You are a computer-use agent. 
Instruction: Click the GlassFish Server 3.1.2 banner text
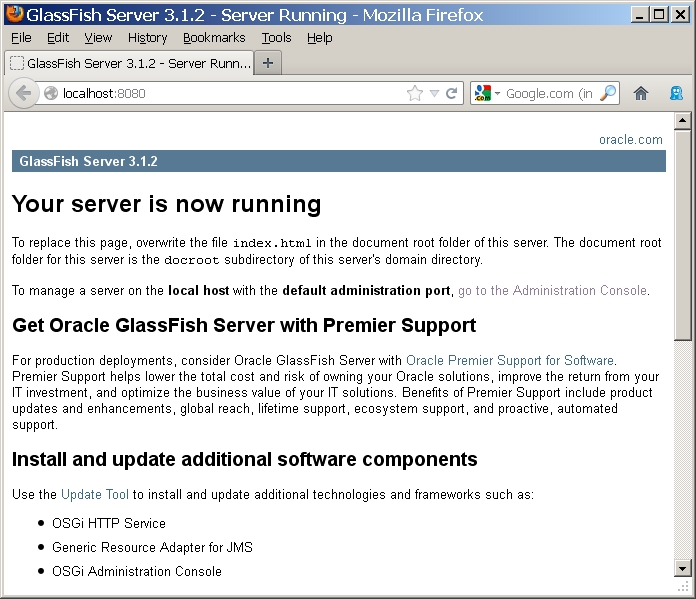click(x=88, y=161)
